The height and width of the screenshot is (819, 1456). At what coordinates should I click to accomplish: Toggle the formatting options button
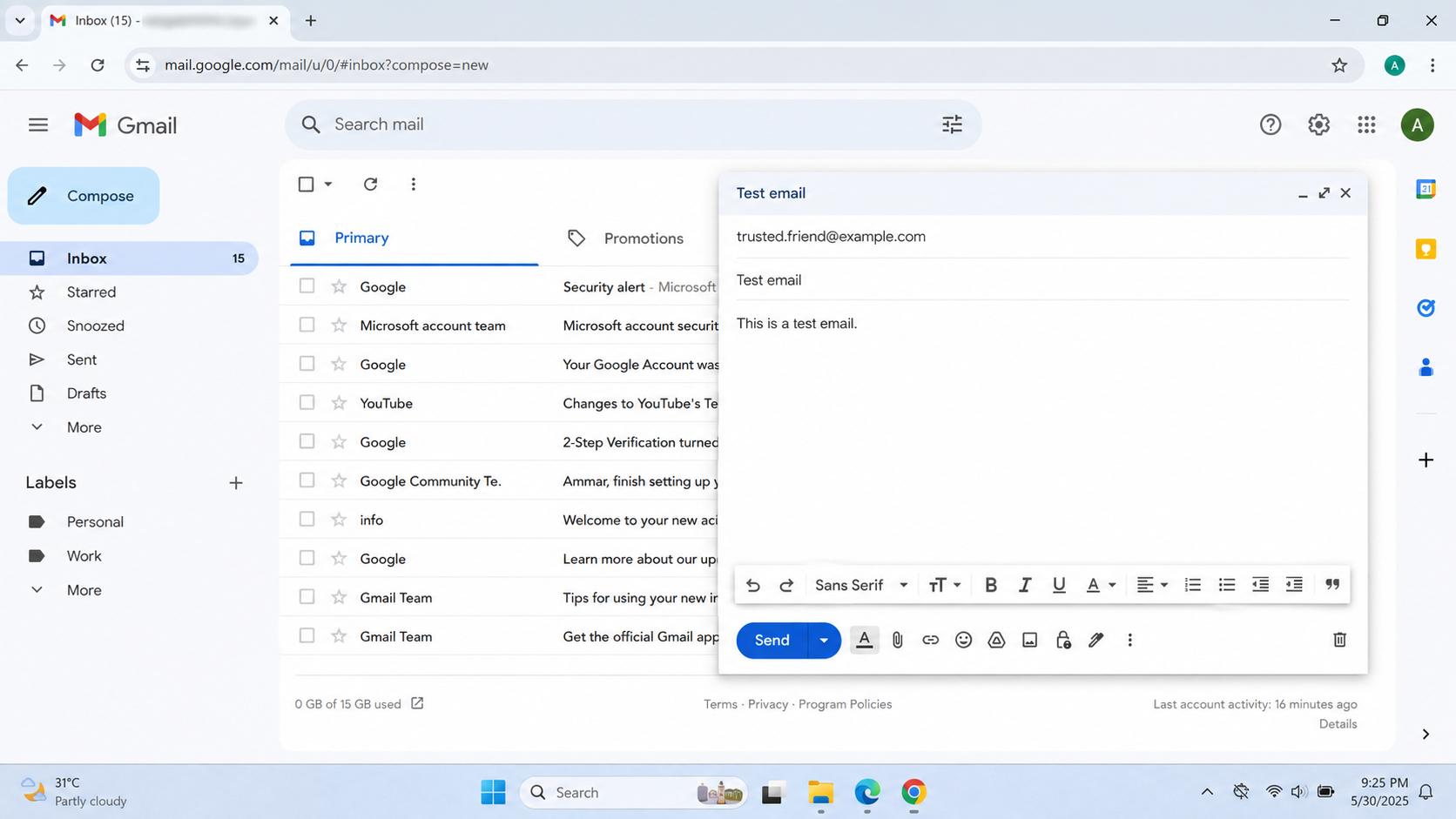point(864,640)
